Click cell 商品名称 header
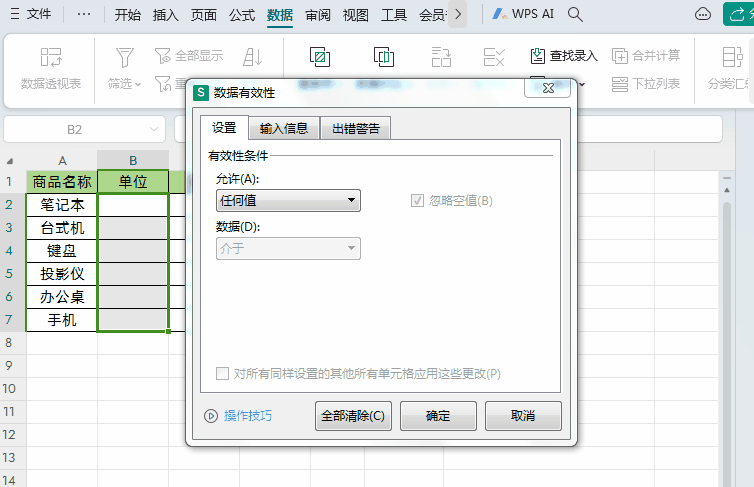Image resolution: width=754 pixels, height=487 pixels. tap(62, 182)
